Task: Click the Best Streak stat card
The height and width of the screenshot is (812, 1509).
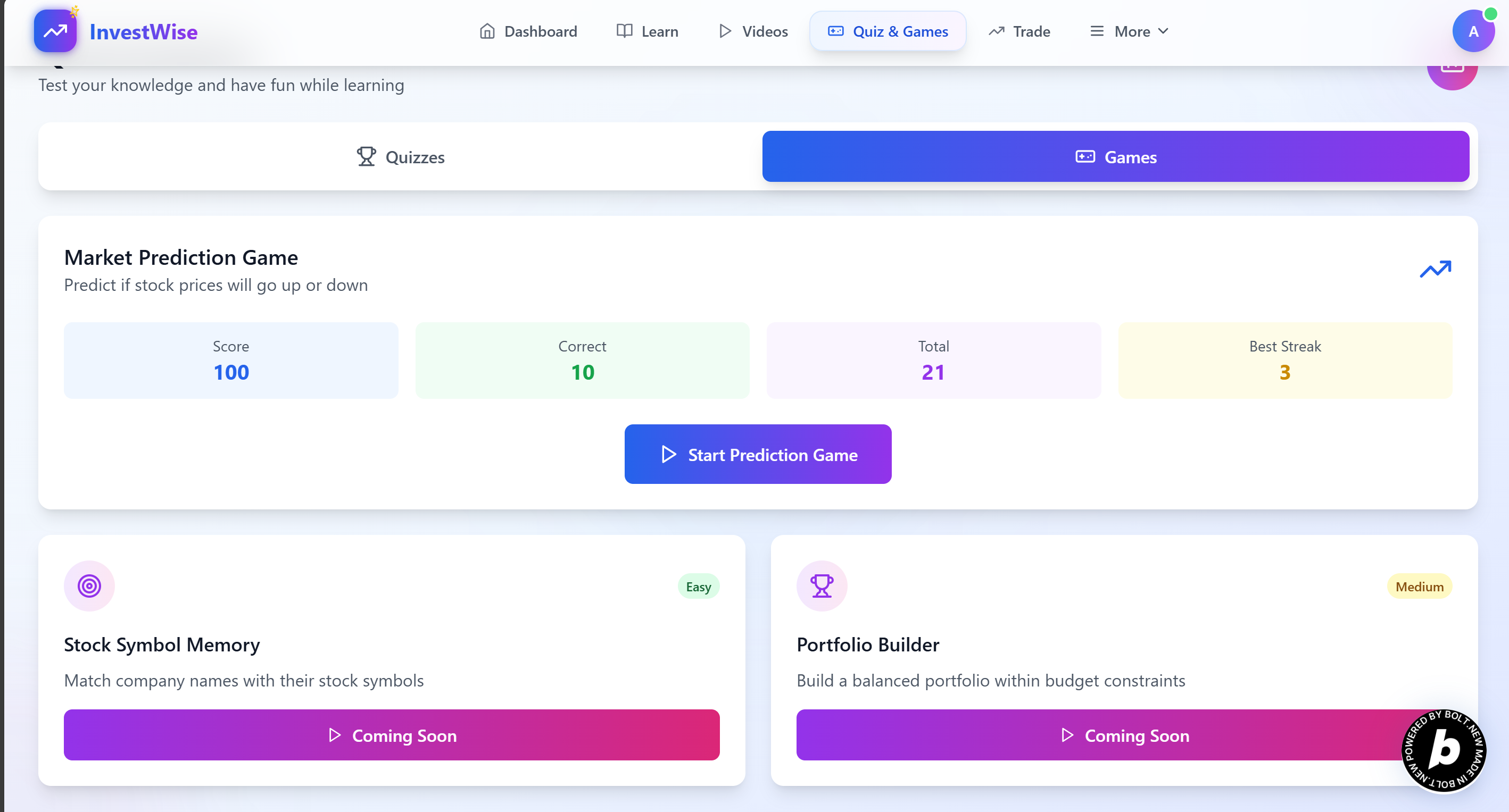Action: point(1284,360)
